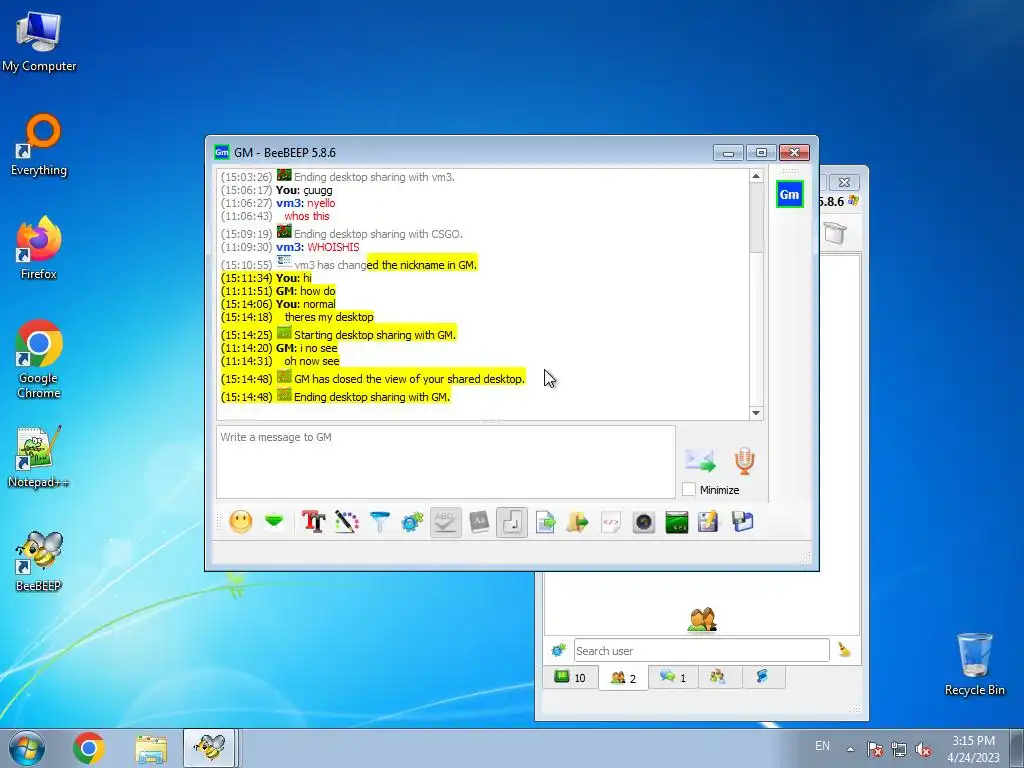Screen dimensions: 1024x768
Task: Open the emoticon picker smiley icon
Action: click(x=240, y=522)
